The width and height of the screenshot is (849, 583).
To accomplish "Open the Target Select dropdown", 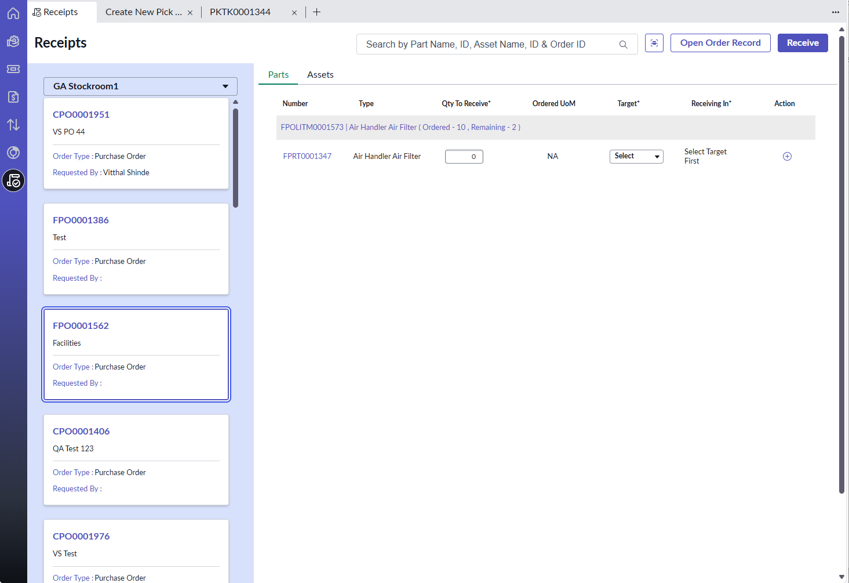I will click(x=636, y=157).
